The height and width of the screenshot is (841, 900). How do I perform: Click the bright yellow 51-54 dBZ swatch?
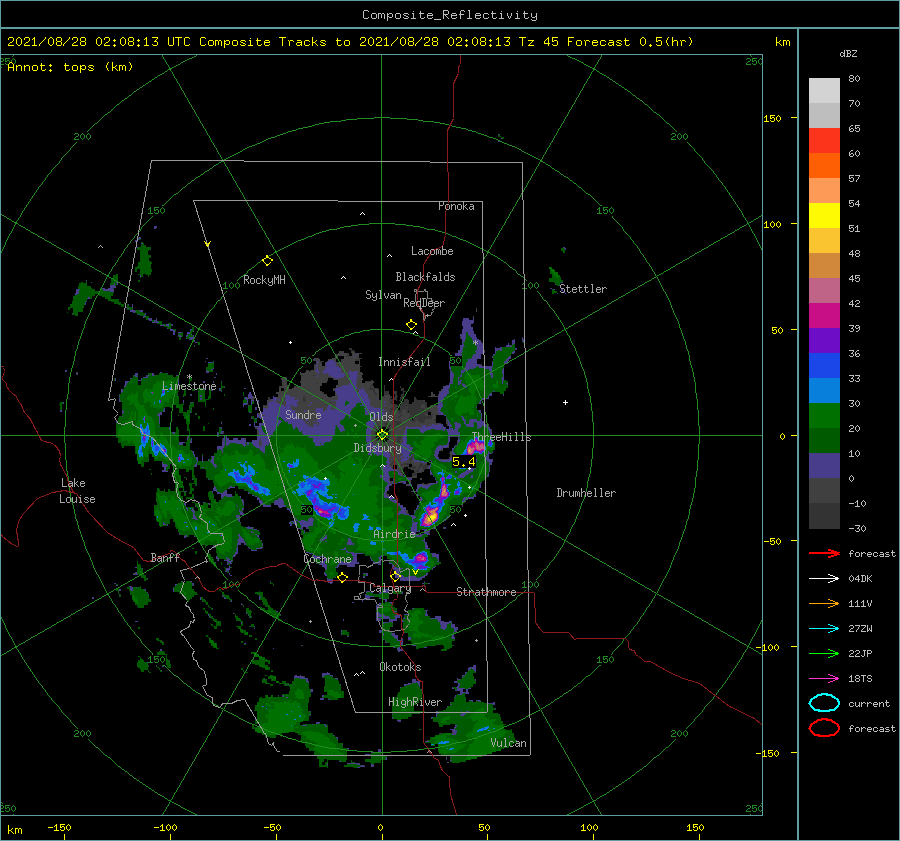[824, 216]
